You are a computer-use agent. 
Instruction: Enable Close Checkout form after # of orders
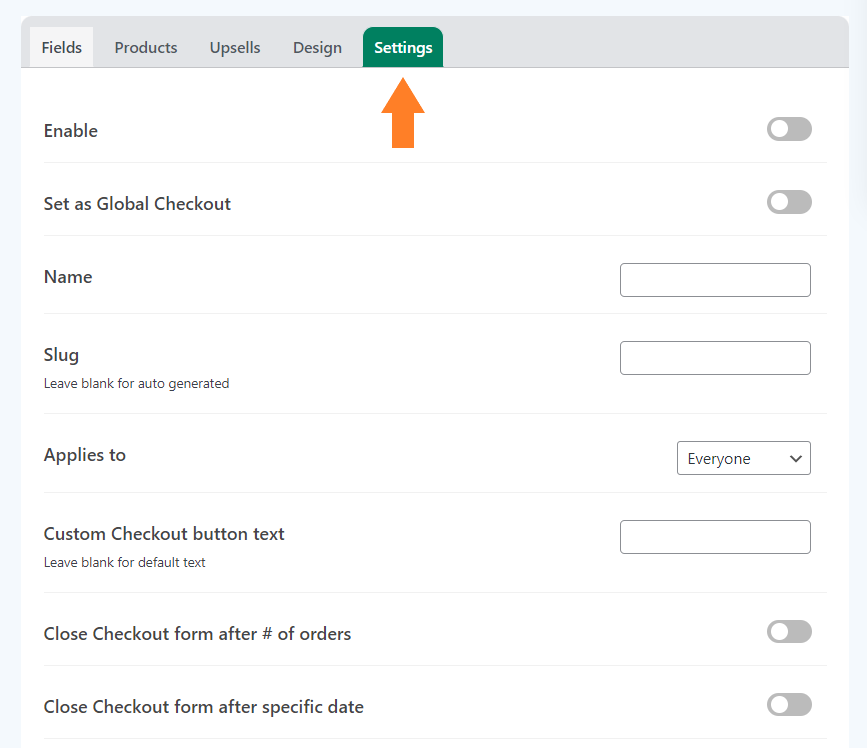pyautogui.click(x=789, y=632)
